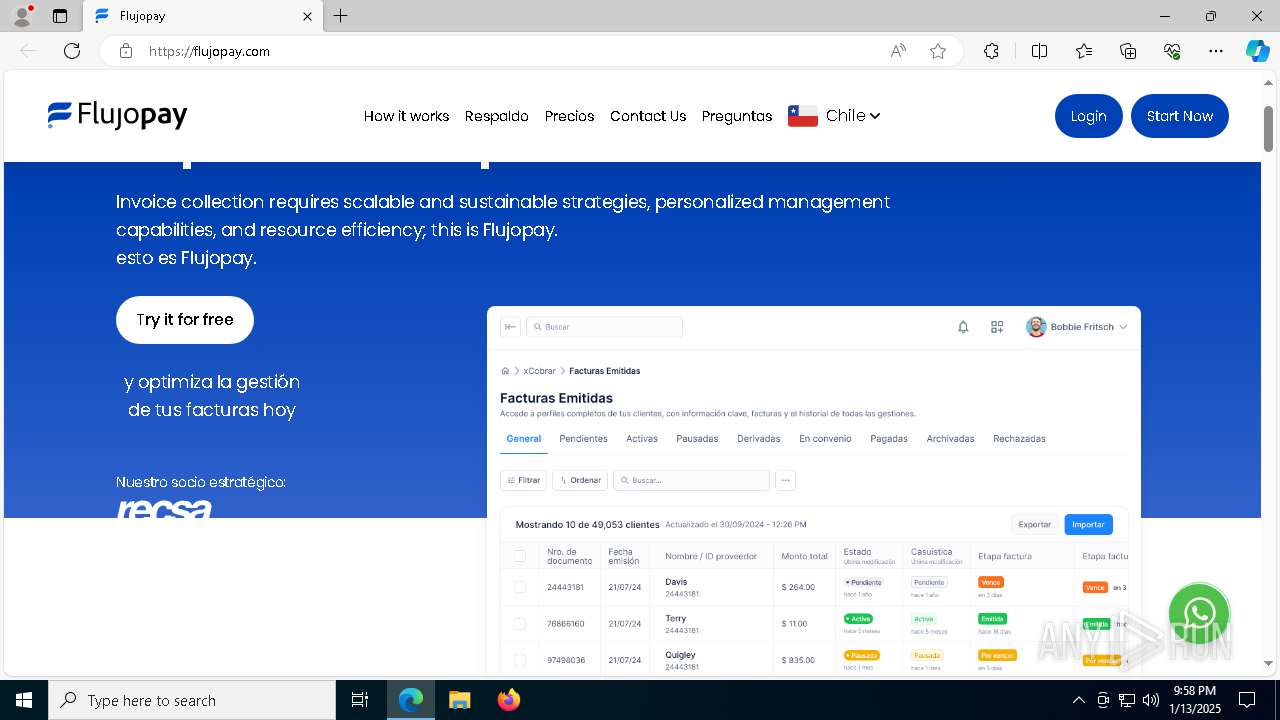Click the Login button
The width and height of the screenshot is (1280, 720).
pyautogui.click(x=1088, y=116)
